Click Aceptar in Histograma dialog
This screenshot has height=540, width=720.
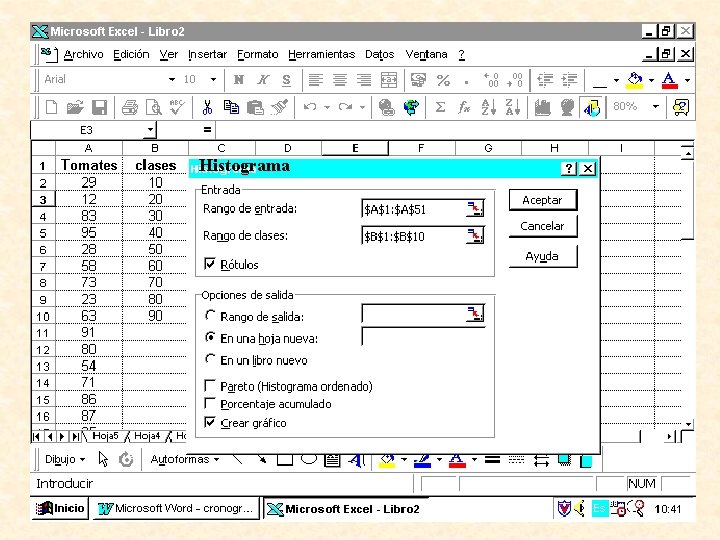tap(543, 200)
